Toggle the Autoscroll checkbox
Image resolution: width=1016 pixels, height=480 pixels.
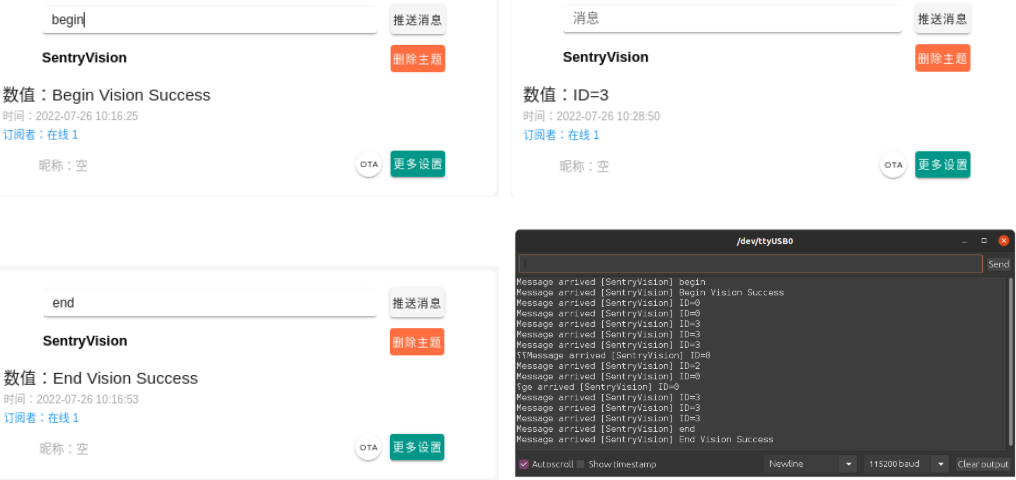tap(524, 464)
